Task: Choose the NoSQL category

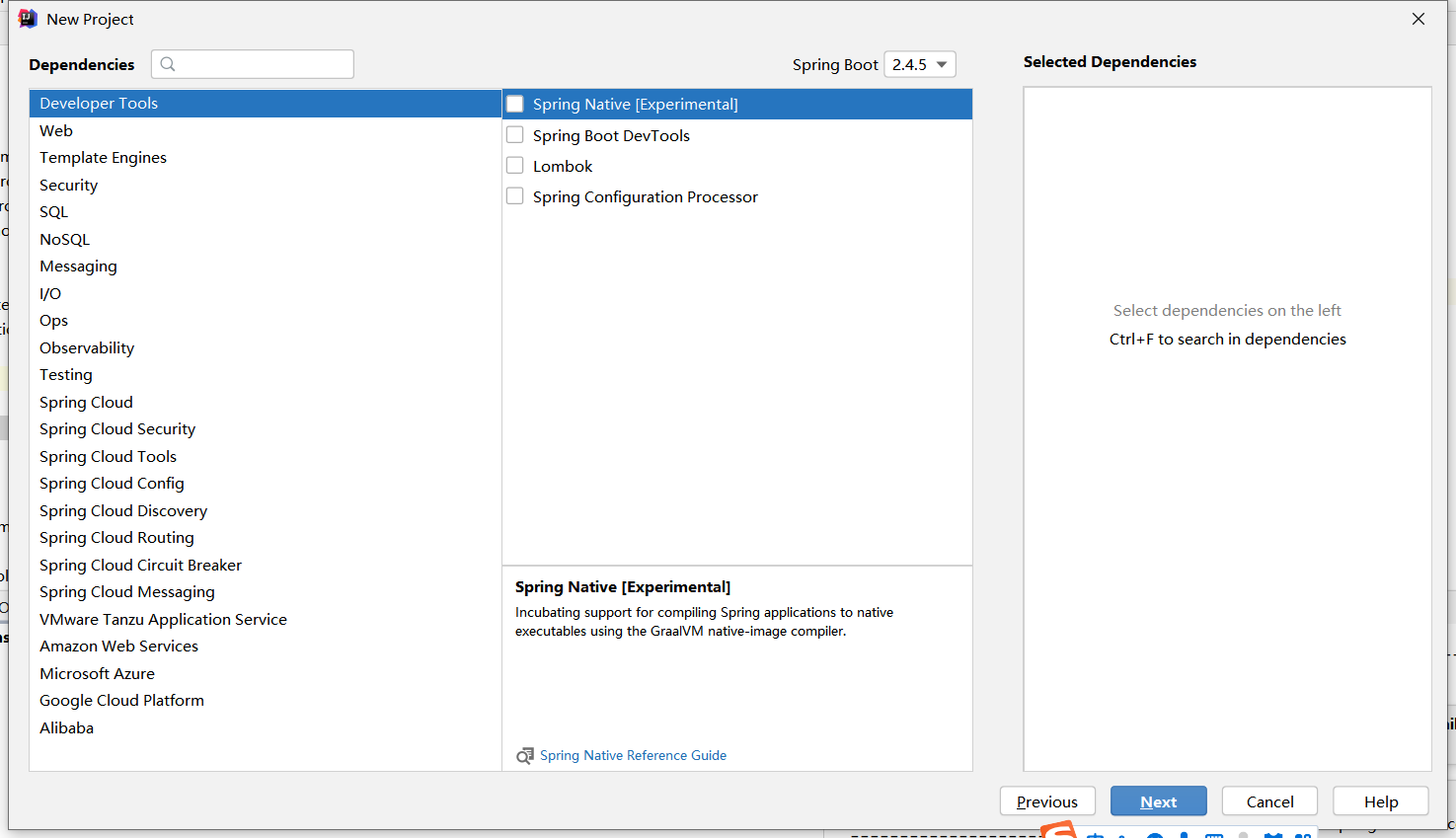Action: pos(266,239)
